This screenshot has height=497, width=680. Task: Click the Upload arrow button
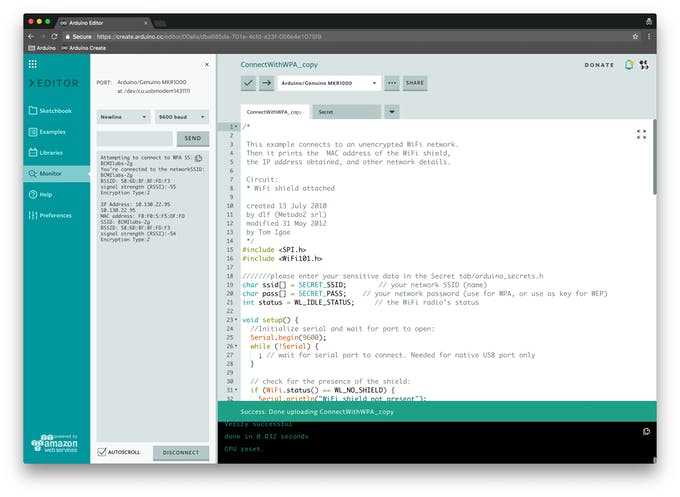click(x=267, y=83)
